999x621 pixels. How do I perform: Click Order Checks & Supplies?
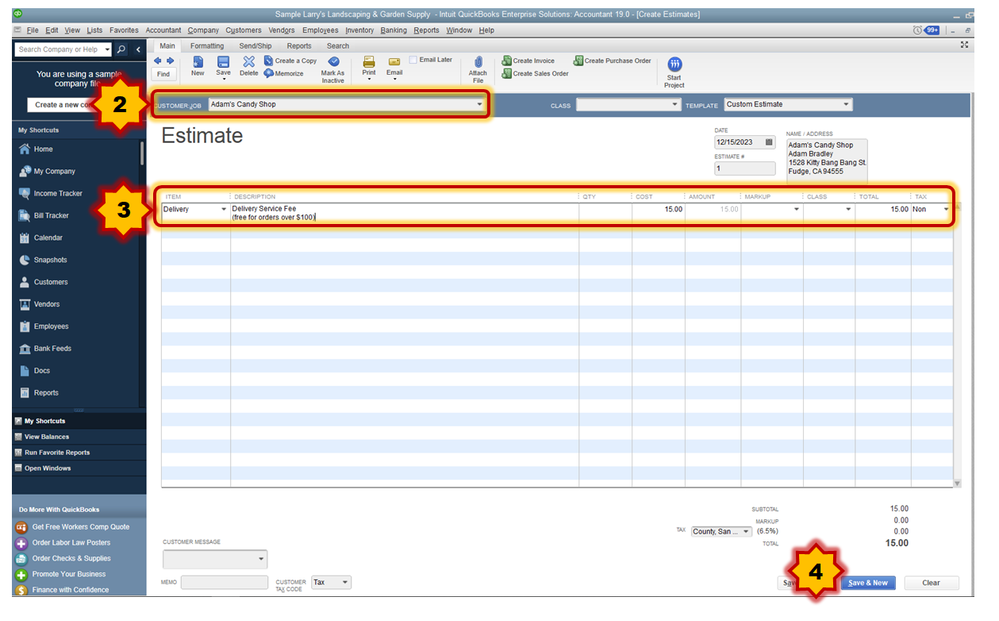point(71,559)
